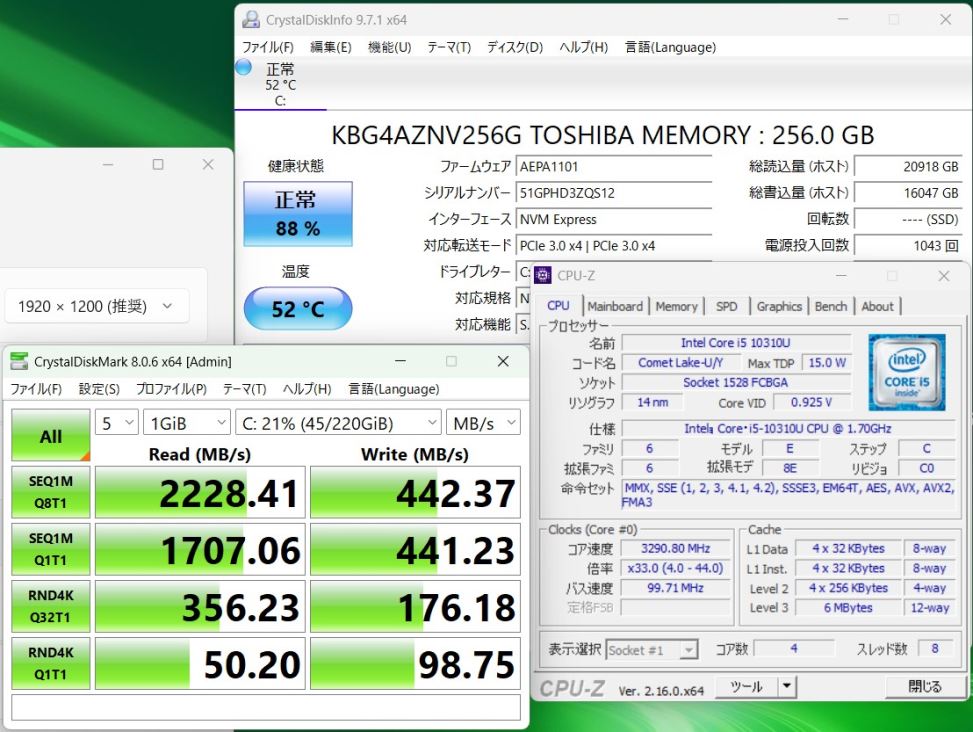Run the SEQ1M Q8T1 benchmark test
The height and width of the screenshot is (732, 973).
[x=51, y=492]
